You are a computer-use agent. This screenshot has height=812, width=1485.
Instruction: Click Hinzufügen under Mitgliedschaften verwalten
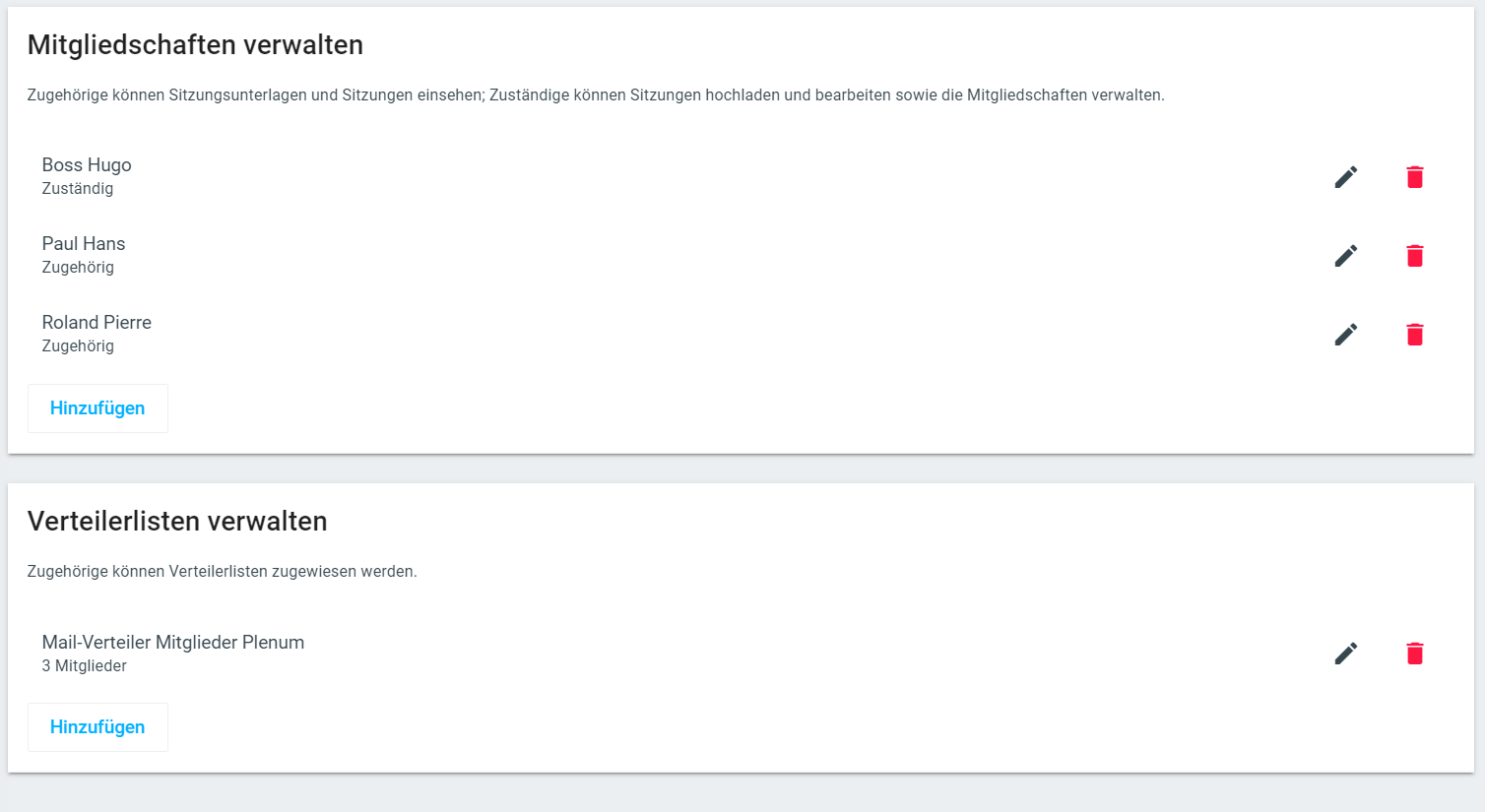[x=97, y=408]
